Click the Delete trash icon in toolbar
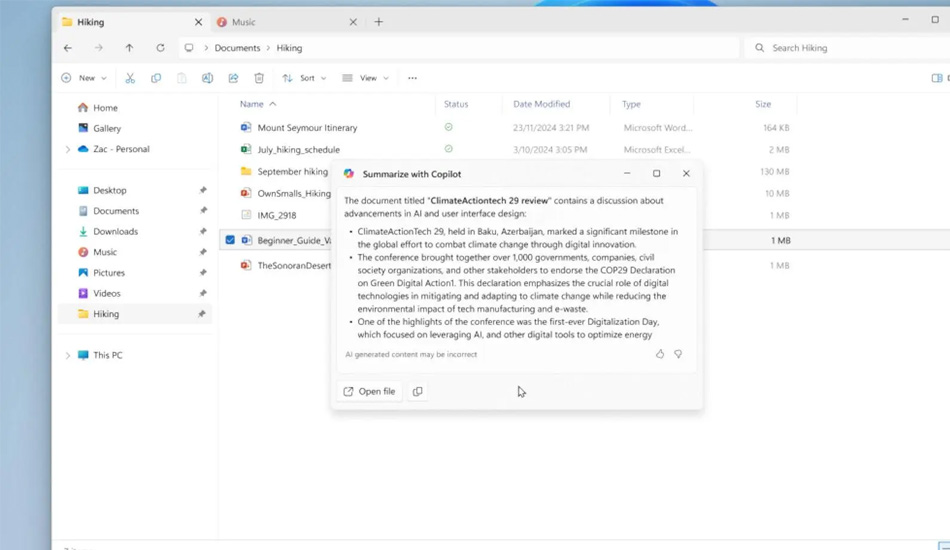The width and height of the screenshot is (950, 550). (259, 78)
